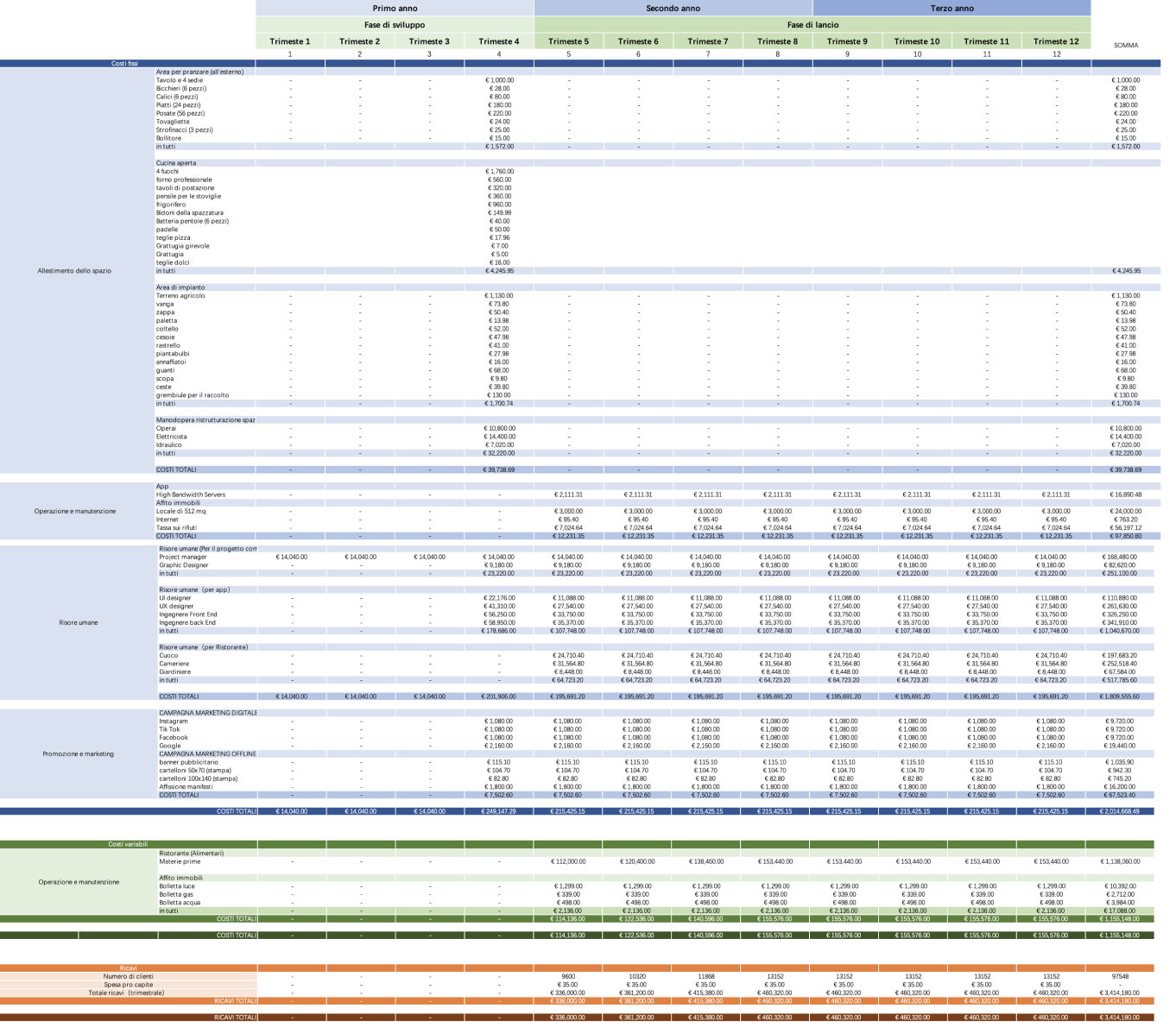
Task: Select the 'Tavolo e 4 sedie' row label
Action: [x=180, y=80]
